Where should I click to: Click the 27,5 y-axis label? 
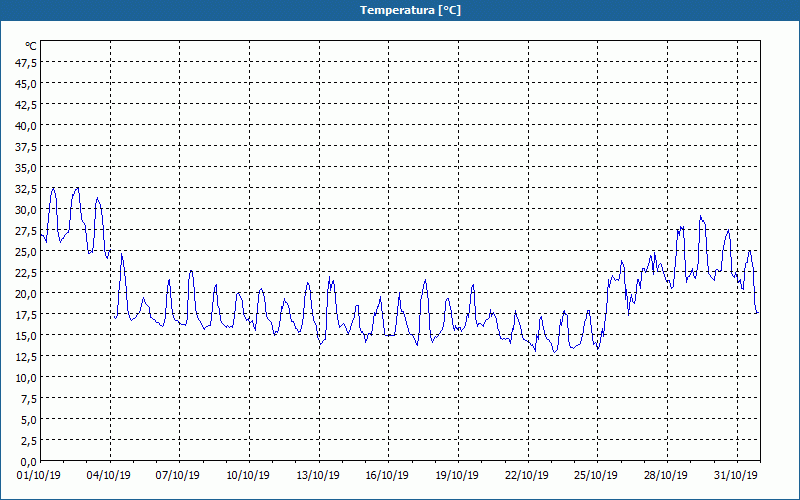26,231
